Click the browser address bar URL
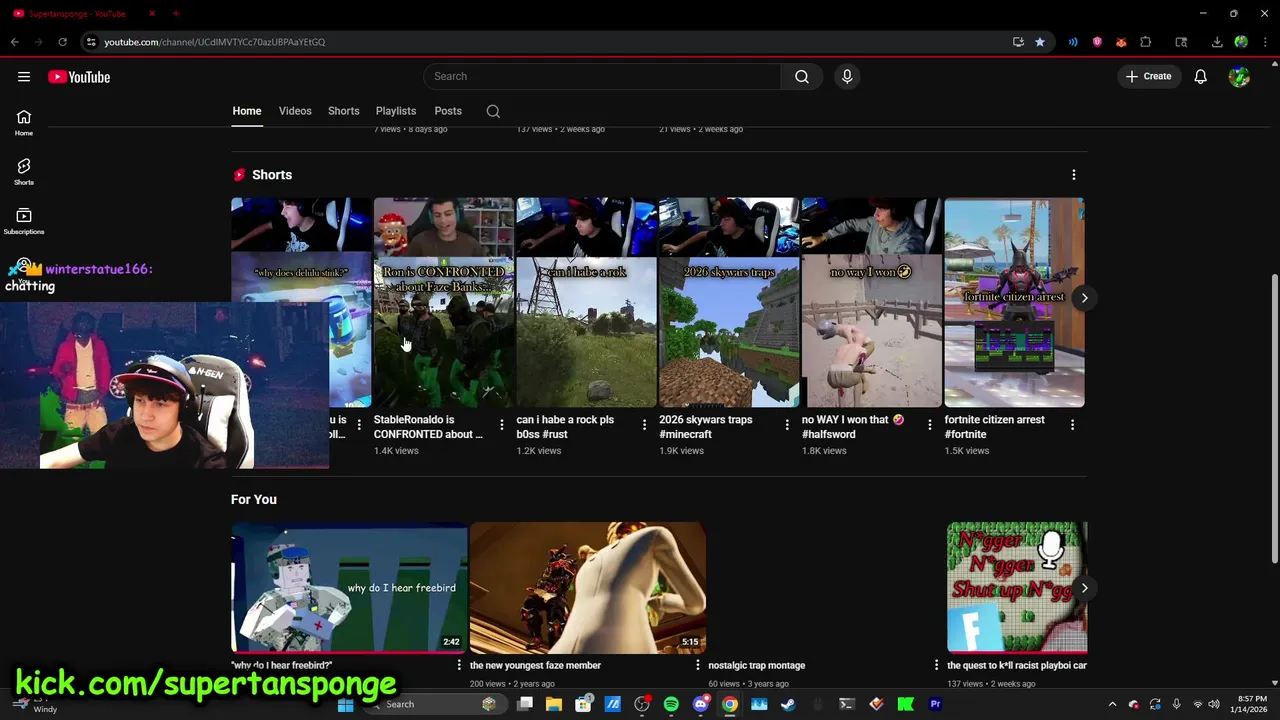The height and width of the screenshot is (720, 1280). (214, 42)
